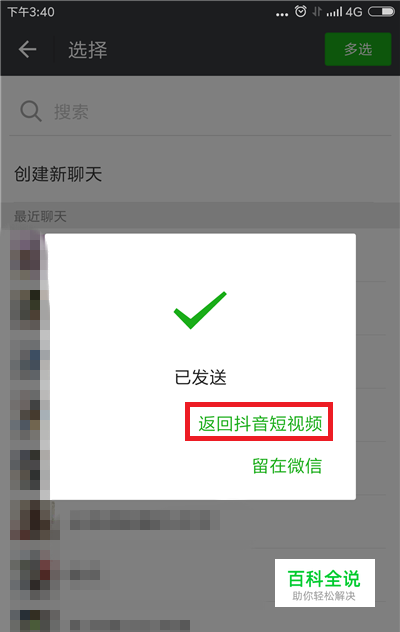Click the search magnifier icon
Viewport: 400px width, 632px height.
pos(31,111)
